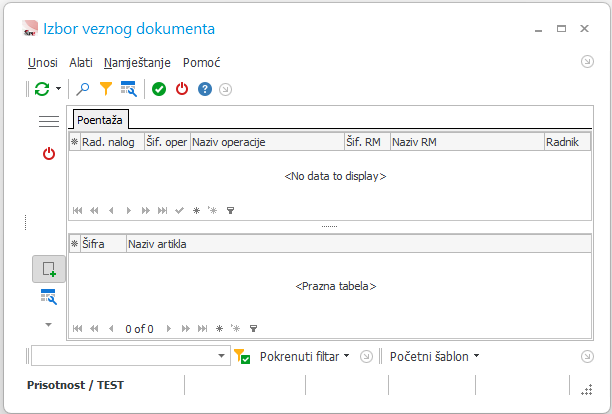The width and height of the screenshot is (612, 414).
Task: Click Prisotnost / TEST status bar text
Action: click(75, 385)
